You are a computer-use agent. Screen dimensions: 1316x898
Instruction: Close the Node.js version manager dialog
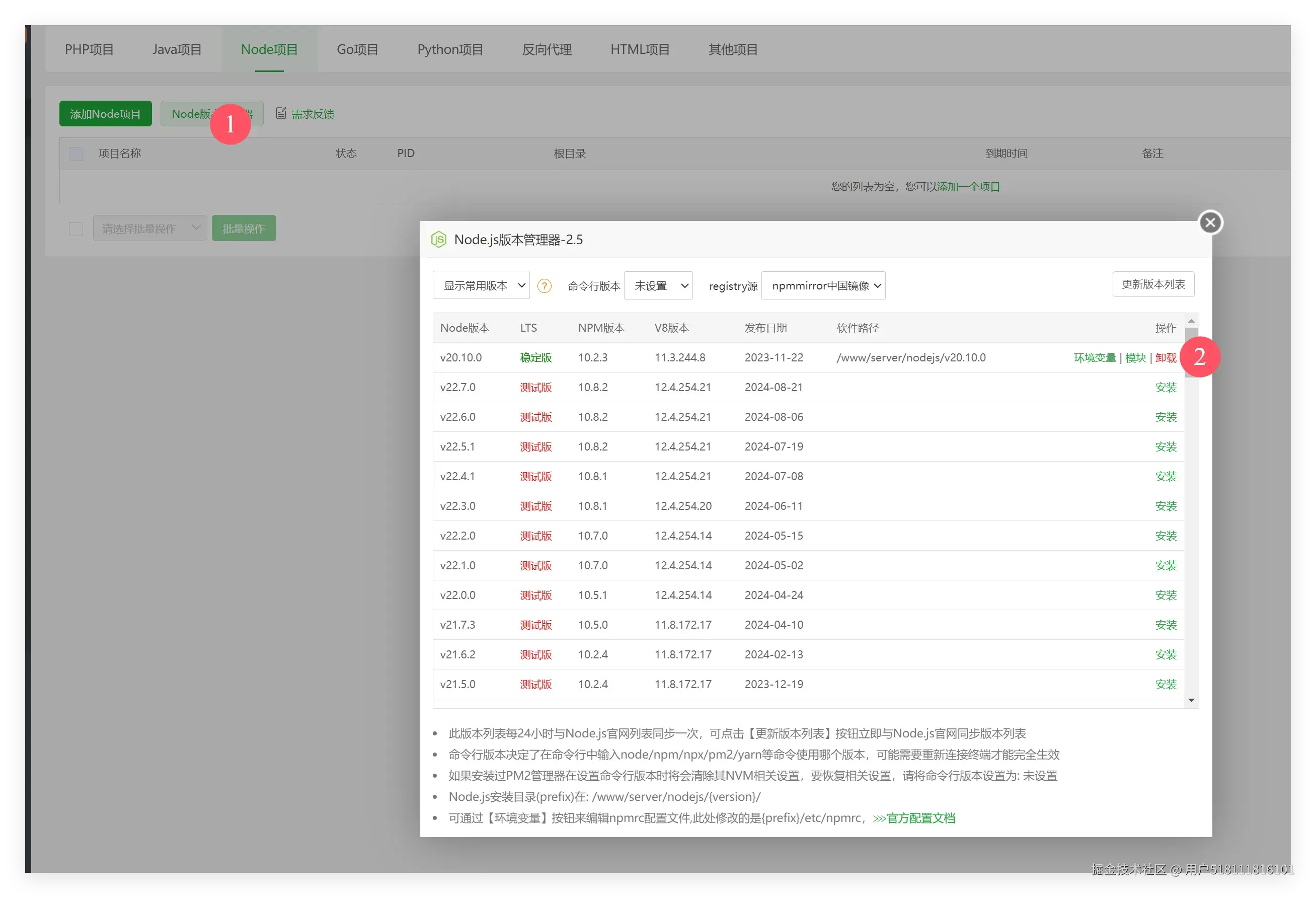[x=1210, y=222]
